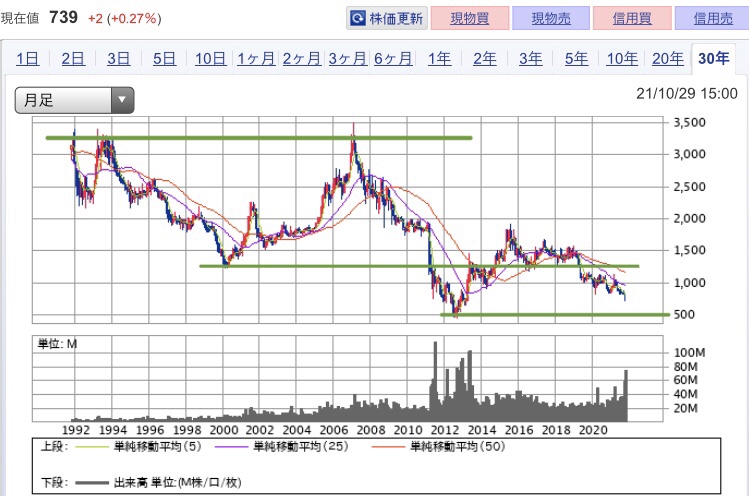Switch to the 3日 period tab
Viewport: 749px width, 496px height.
click(118, 58)
